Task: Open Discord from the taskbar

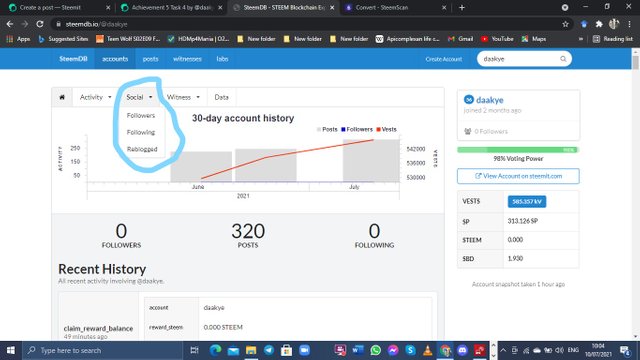Action: click(462, 350)
